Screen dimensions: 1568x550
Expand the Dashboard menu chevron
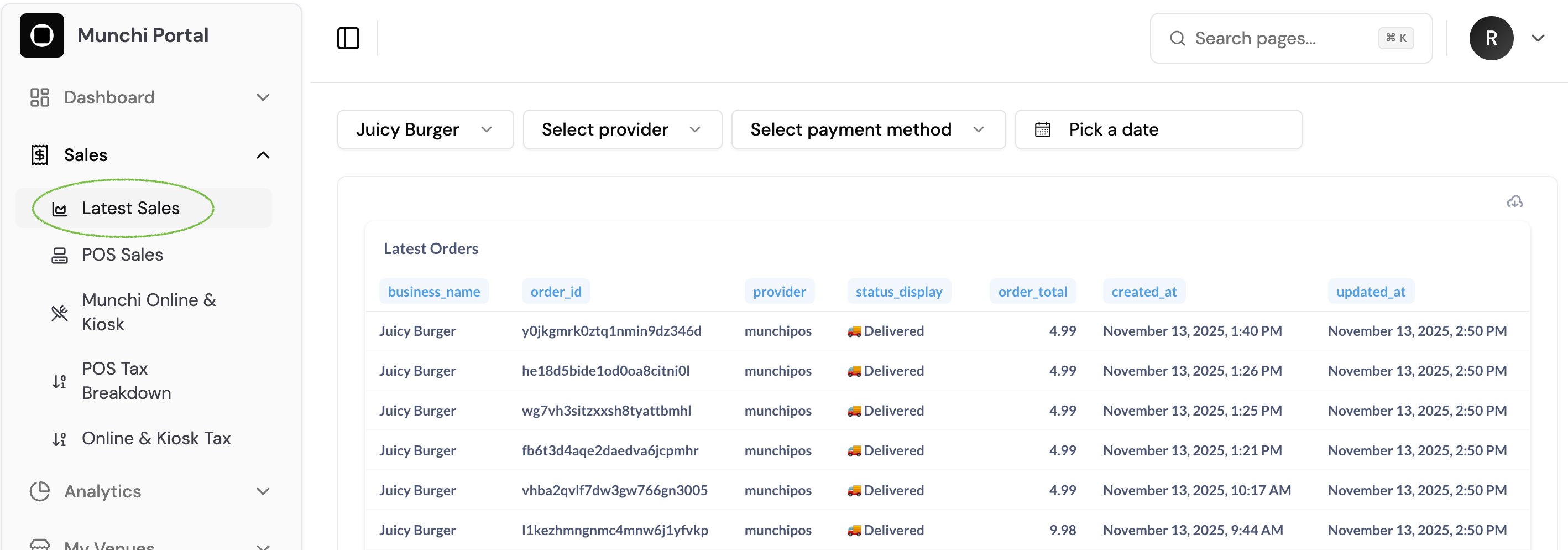tap(263, 97)
